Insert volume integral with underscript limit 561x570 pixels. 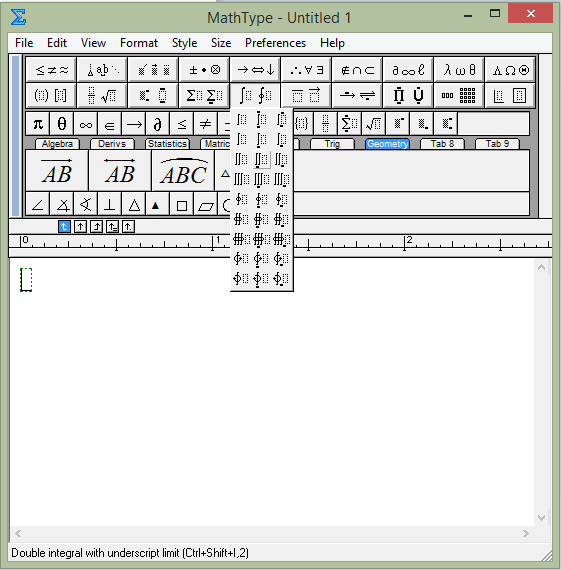pyautogui.click(x=261, y=239)
